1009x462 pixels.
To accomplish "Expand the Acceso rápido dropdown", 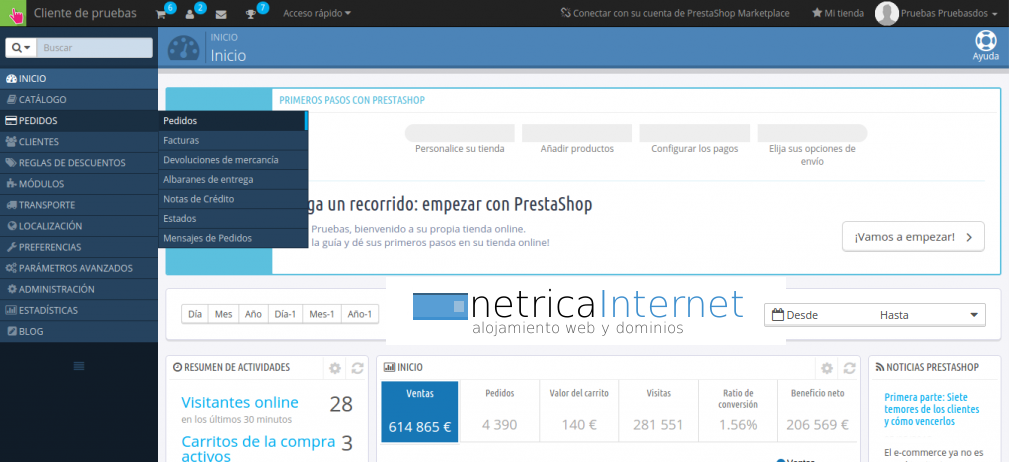I will [317, 13].
